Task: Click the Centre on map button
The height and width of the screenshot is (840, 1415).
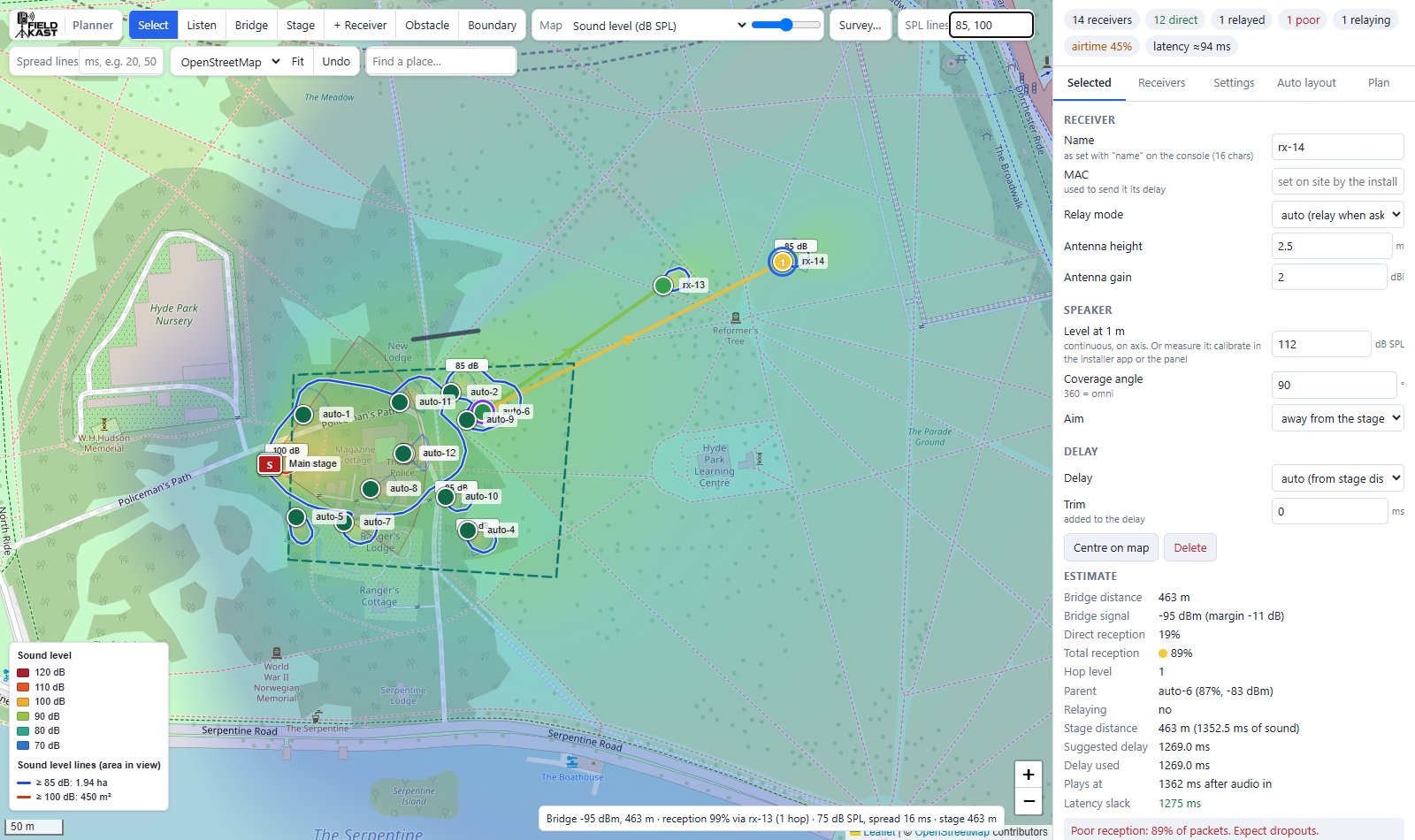Action: [1111, 547]
